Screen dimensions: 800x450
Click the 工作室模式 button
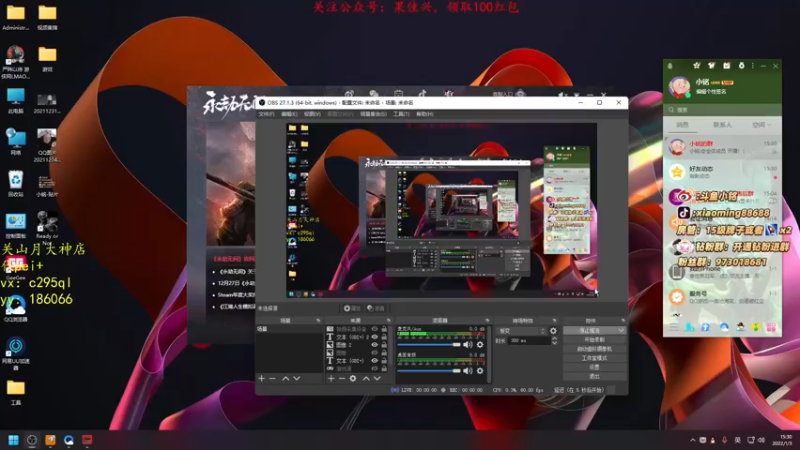594,358
